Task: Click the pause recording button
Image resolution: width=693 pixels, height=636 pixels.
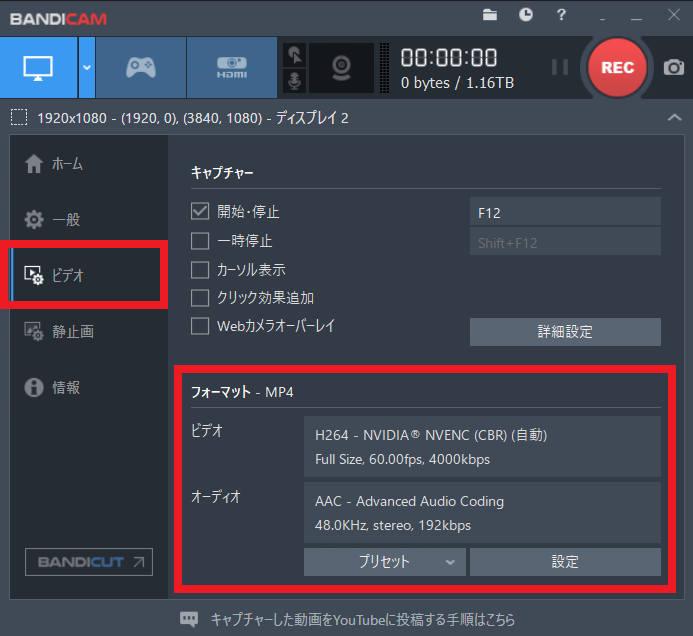Action: (560, 67)
